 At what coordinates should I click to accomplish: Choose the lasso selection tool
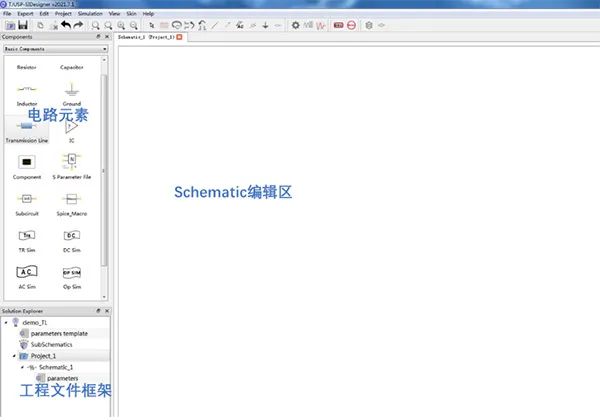tap(176, 25)
